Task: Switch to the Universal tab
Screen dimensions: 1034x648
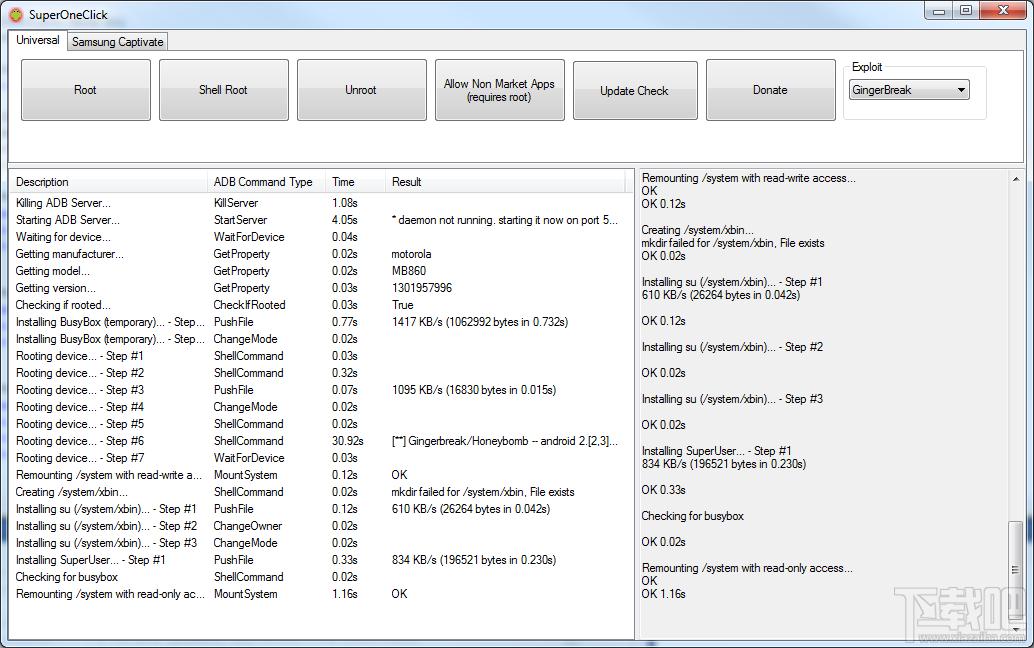Action: pyautogui.click(x=38, y=40)
